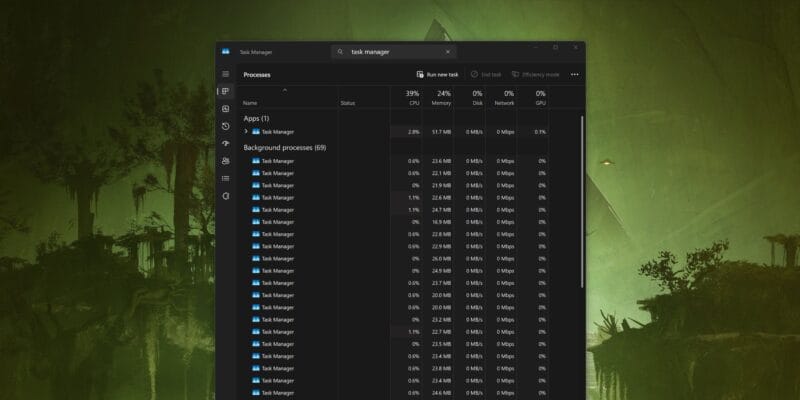800x400 pixels.
Task: Click the process icon in the 21.9 MB row
Action: [x=256, y=185]
